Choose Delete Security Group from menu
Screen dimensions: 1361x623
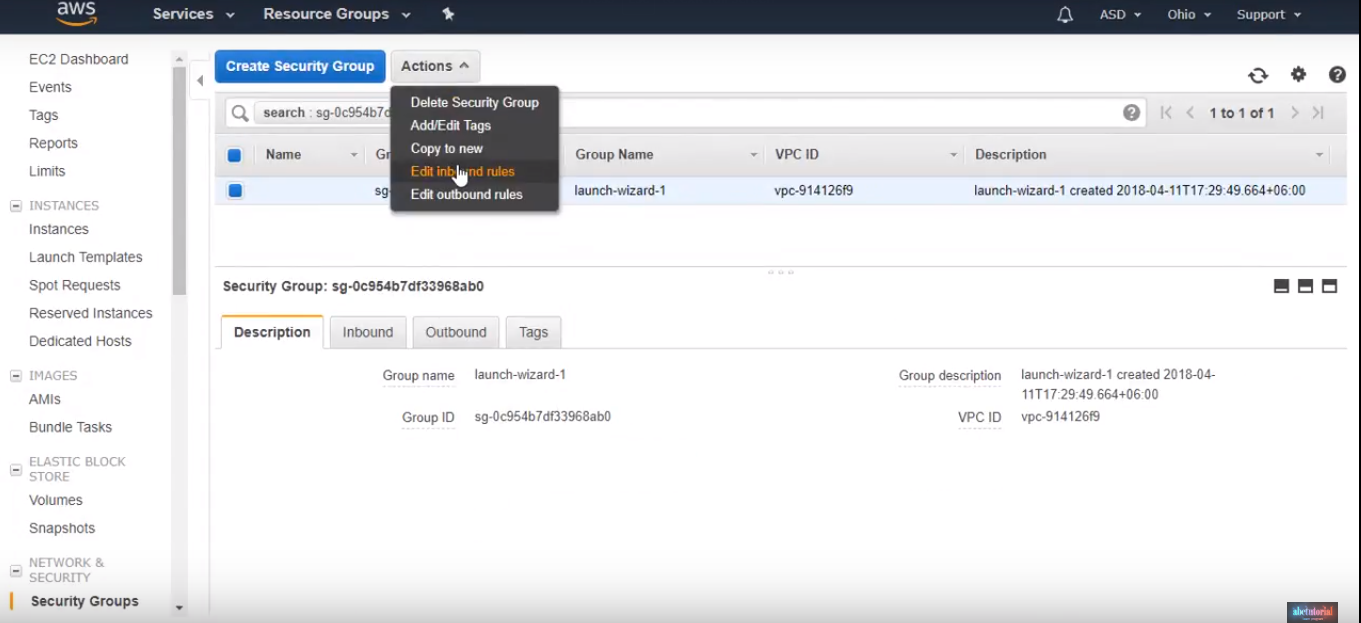point(474,102)
